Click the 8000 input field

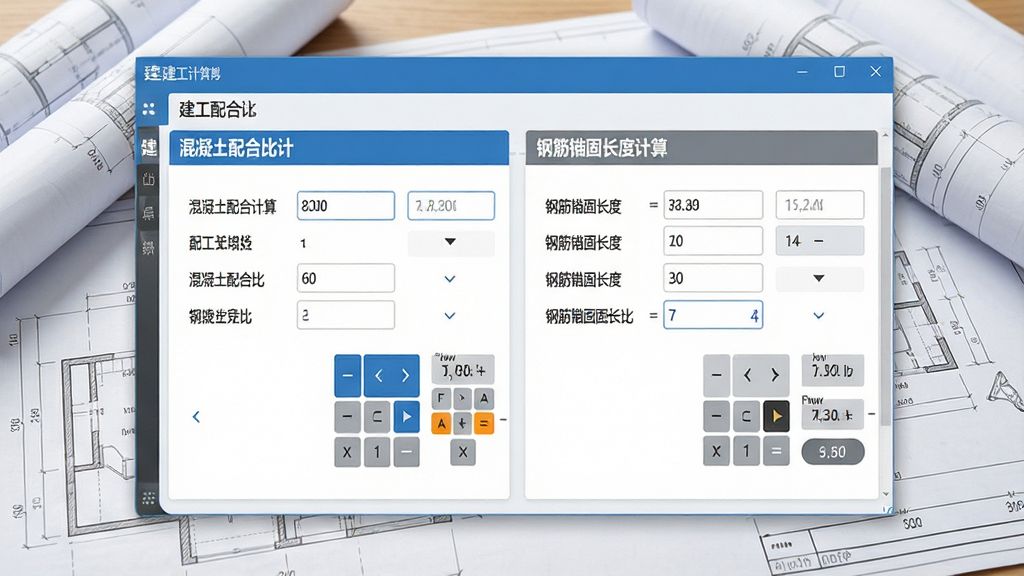[x=346, y=206]
